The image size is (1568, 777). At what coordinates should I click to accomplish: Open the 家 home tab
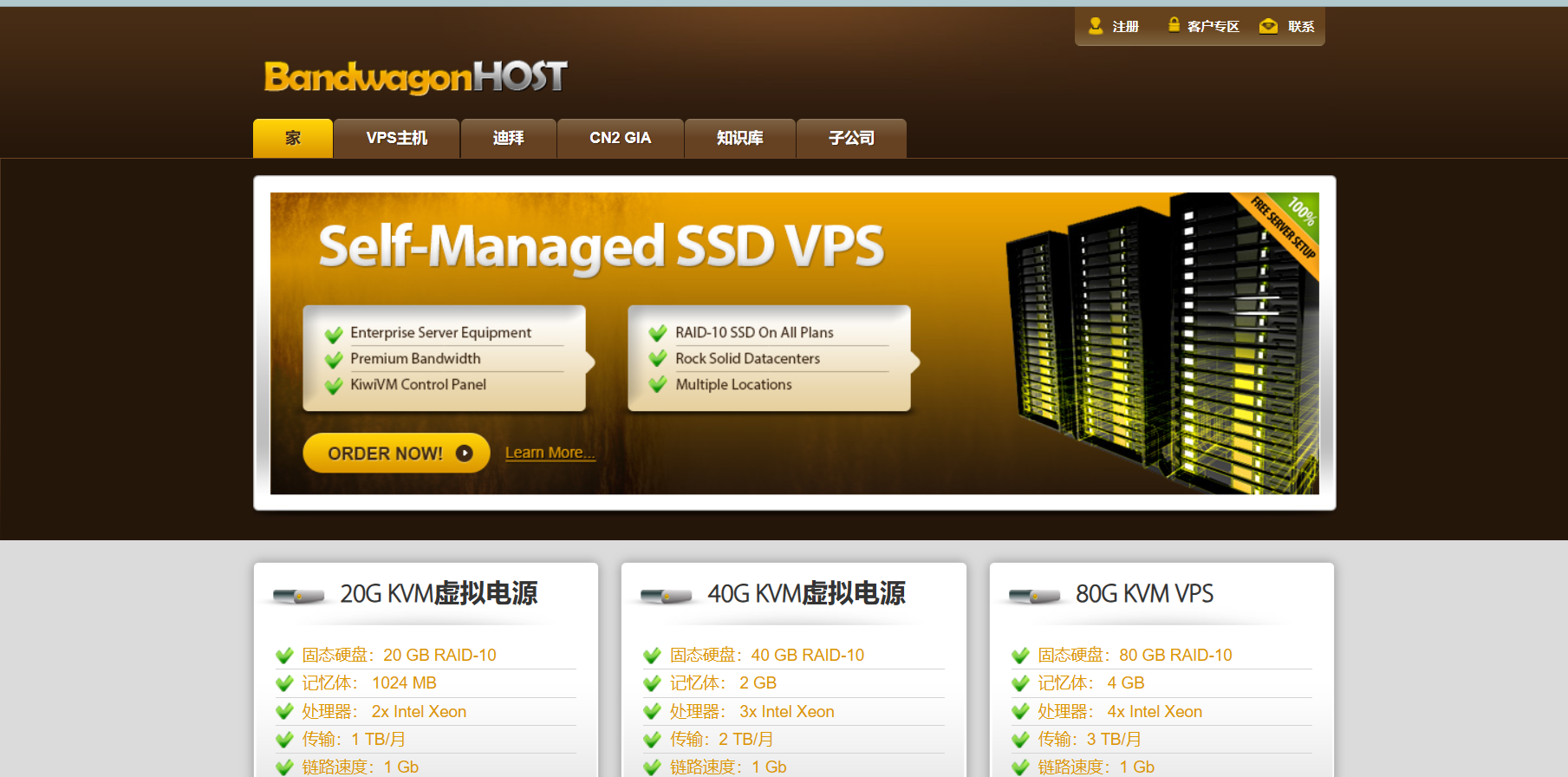[x=293, y=138]
